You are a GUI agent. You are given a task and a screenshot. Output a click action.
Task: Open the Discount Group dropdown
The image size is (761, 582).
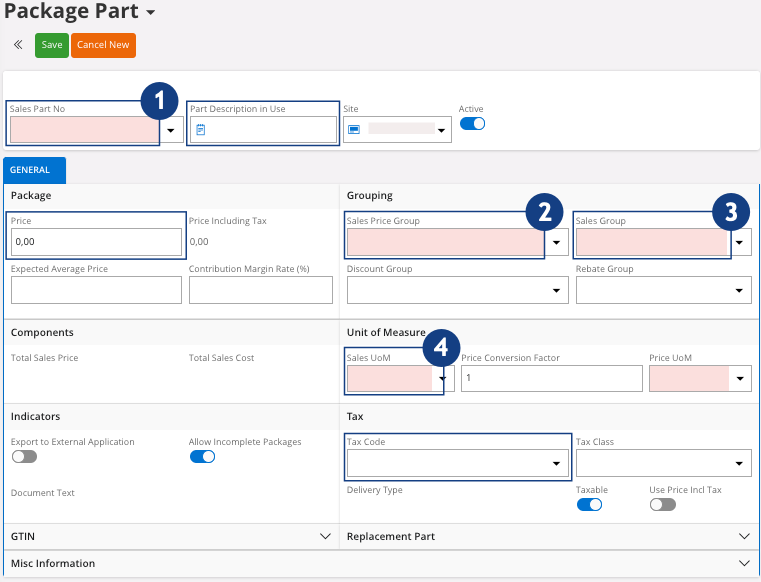(x=556, y=291)
